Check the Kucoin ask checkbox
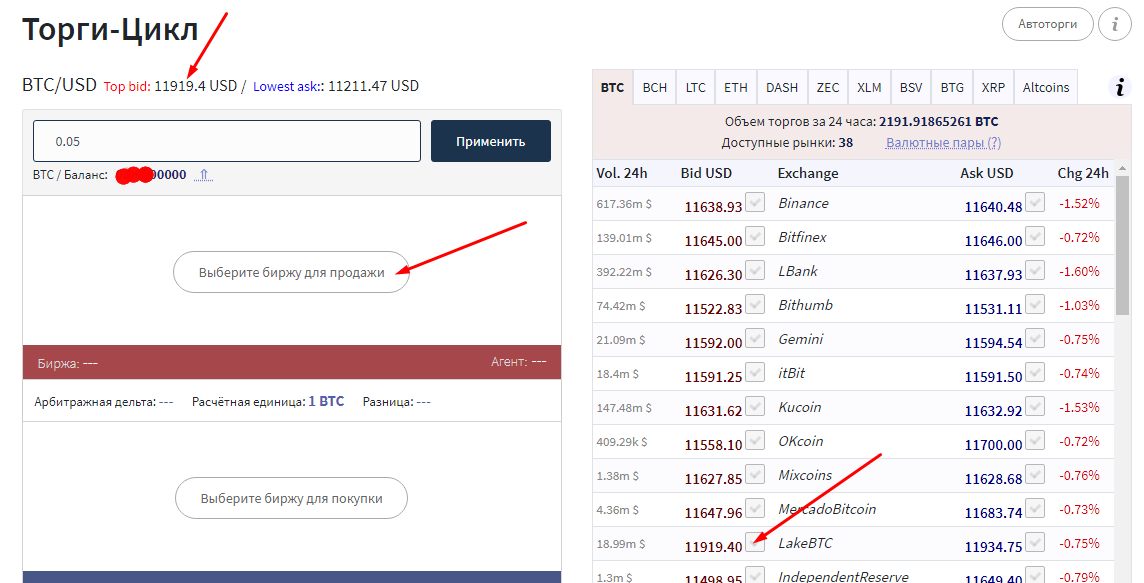 1035,406
